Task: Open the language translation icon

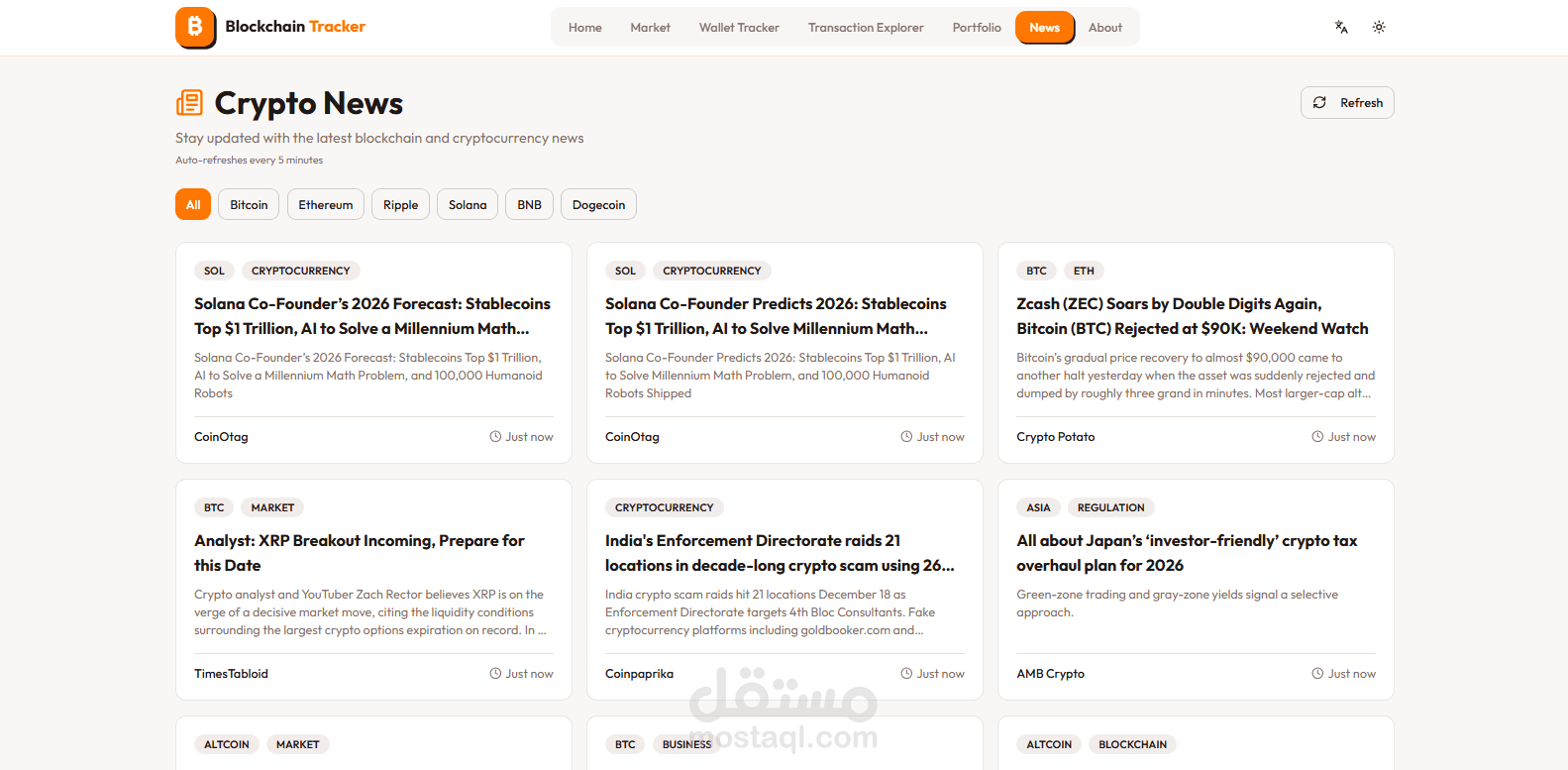Action: 1341,28
